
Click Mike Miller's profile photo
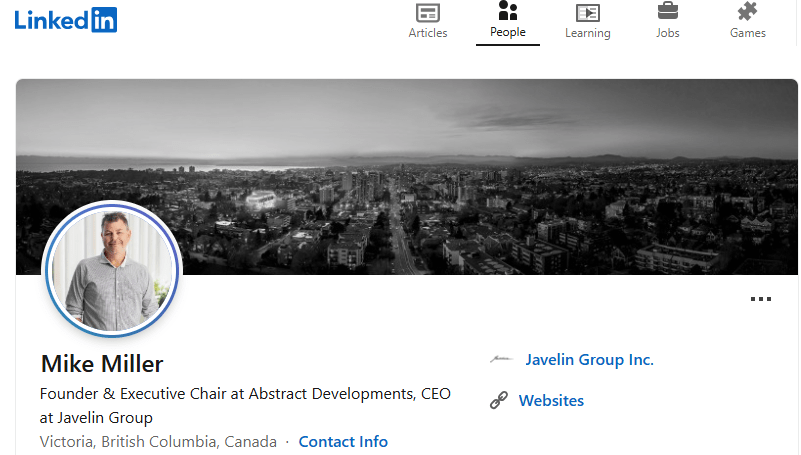pyautogui.click(x=111, y=270)
